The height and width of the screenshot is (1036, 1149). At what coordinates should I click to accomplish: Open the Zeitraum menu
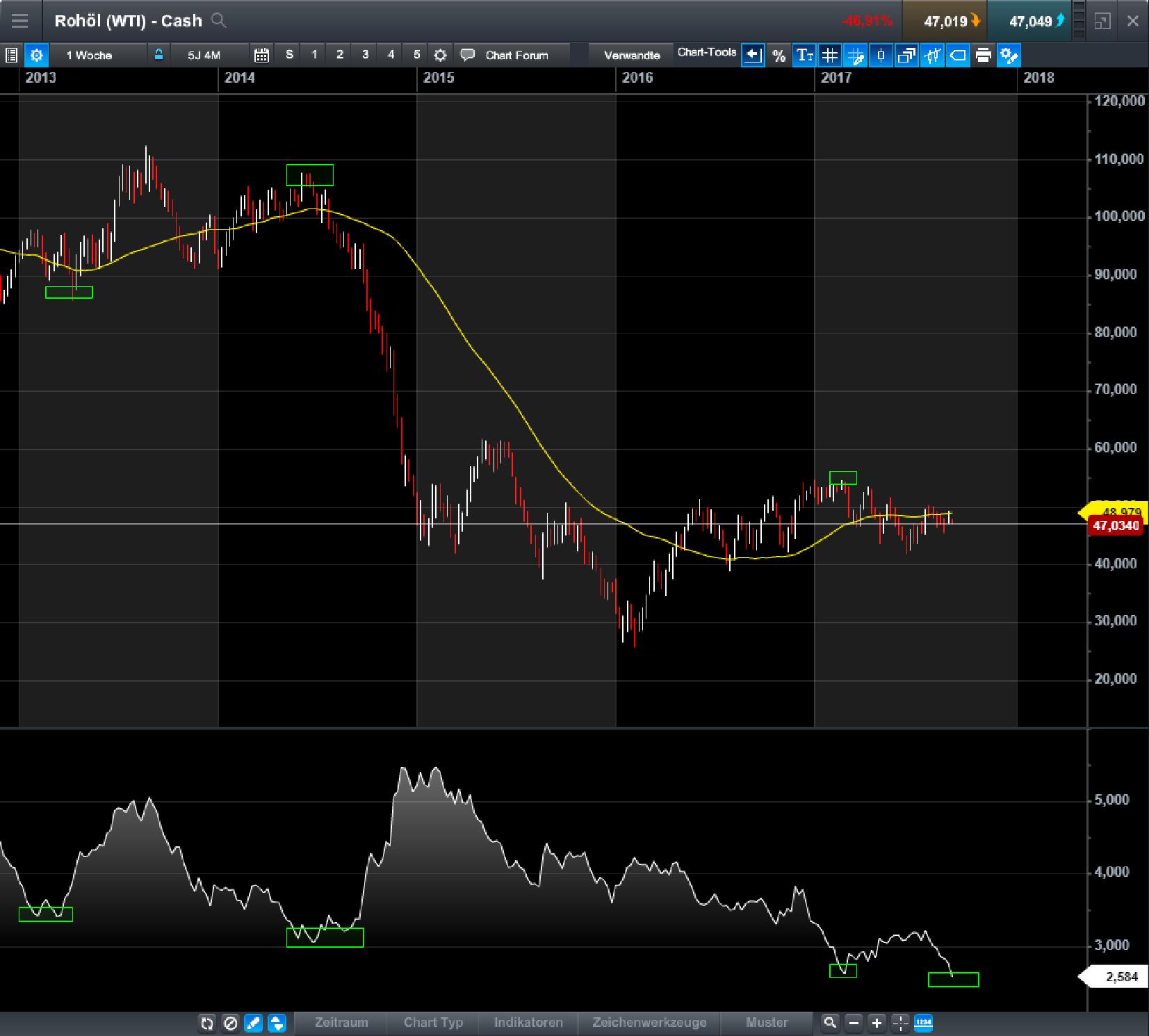tap(341, 1022)
